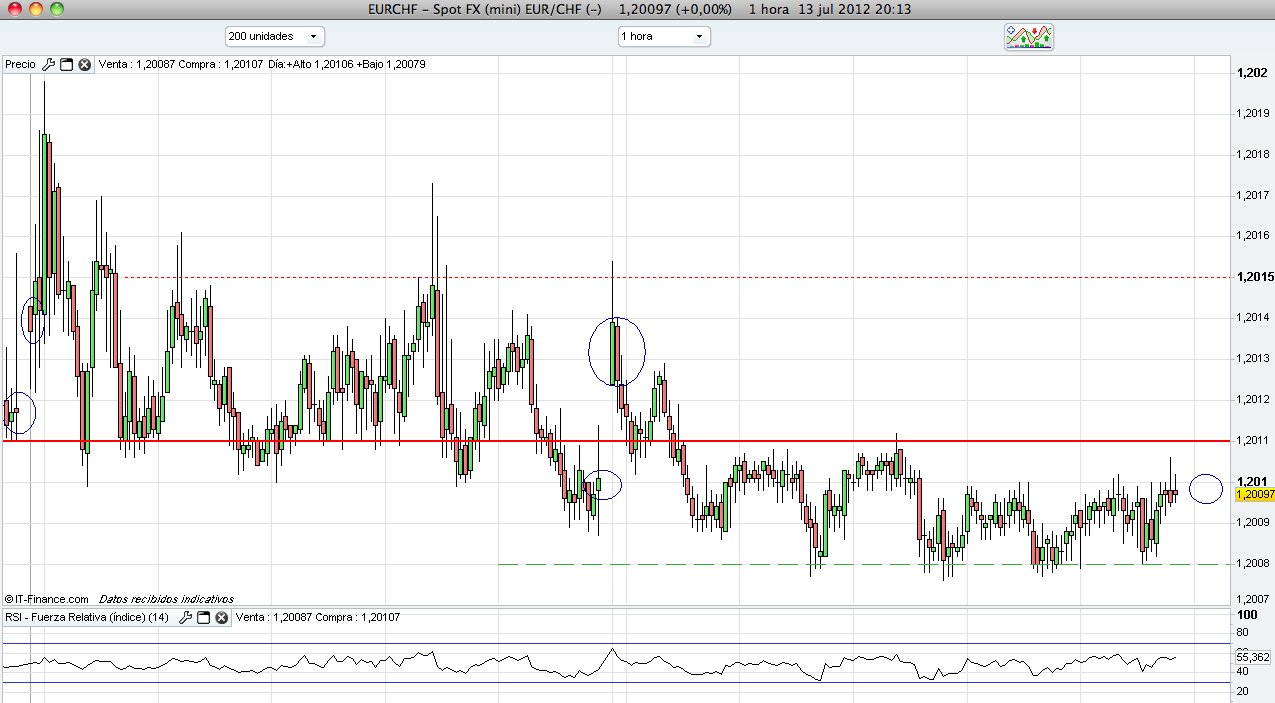
Task: Click the 1,2013 price axis label
Action: coord(1253,358)
